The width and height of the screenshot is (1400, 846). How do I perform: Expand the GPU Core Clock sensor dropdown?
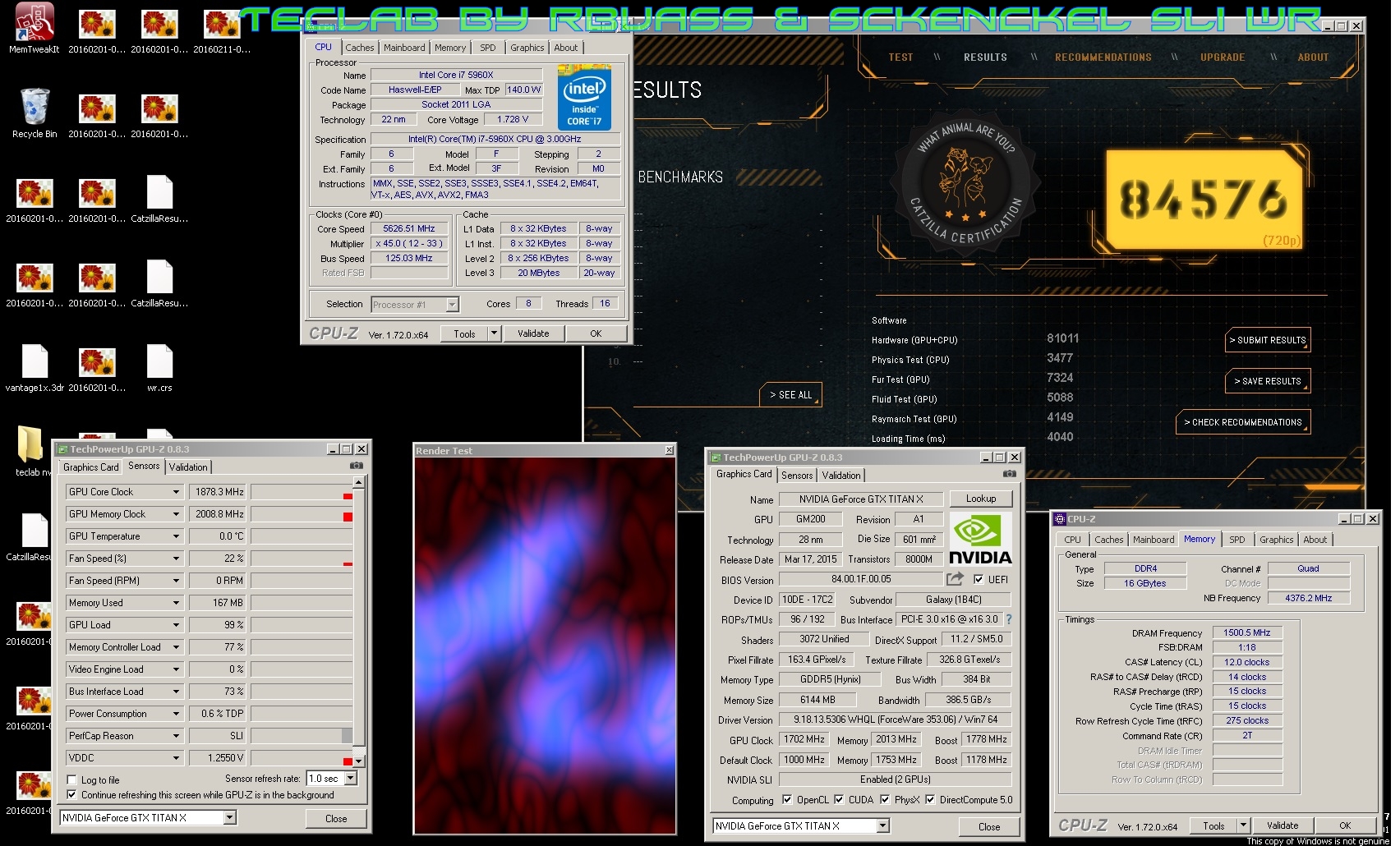pos(176,492)
